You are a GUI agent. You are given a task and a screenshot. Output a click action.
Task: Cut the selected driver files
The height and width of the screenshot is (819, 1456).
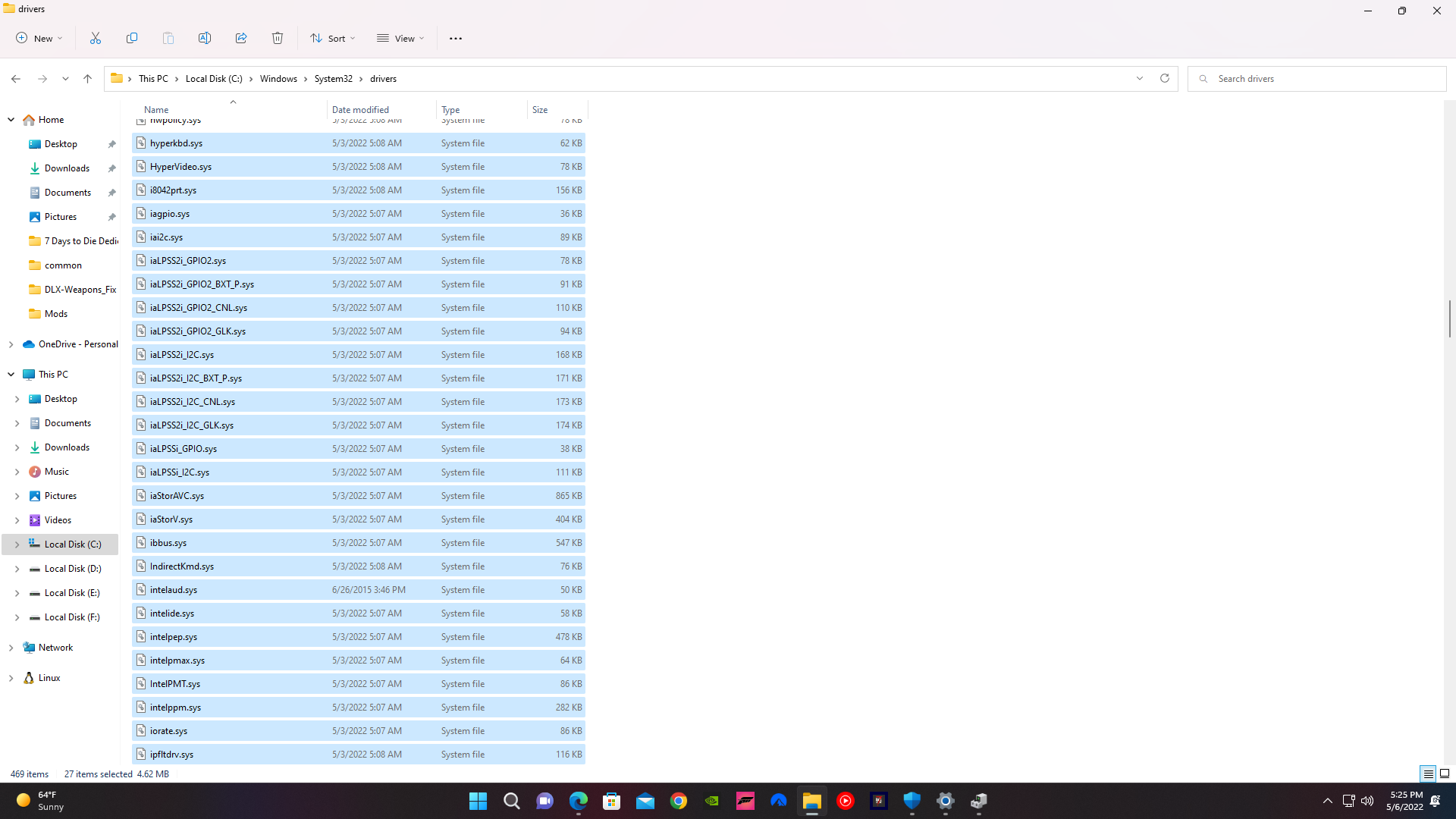click(95, 38)
